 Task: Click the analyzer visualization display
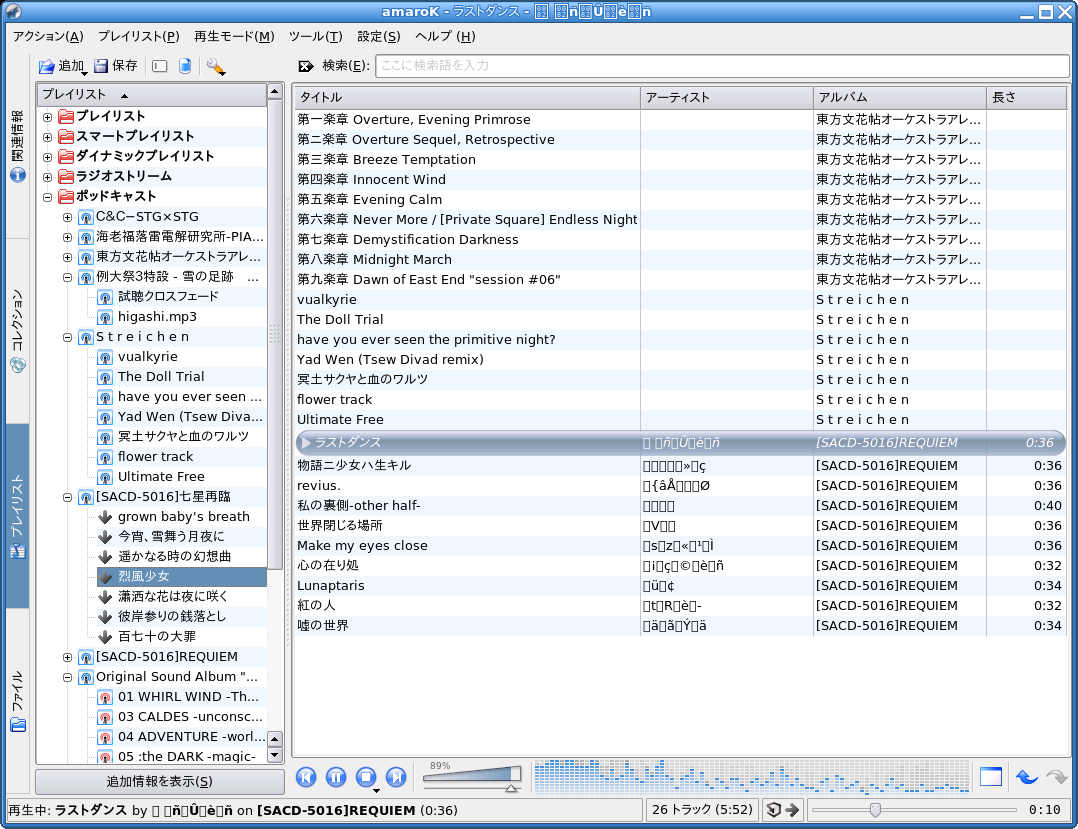(x=754, y=777)
